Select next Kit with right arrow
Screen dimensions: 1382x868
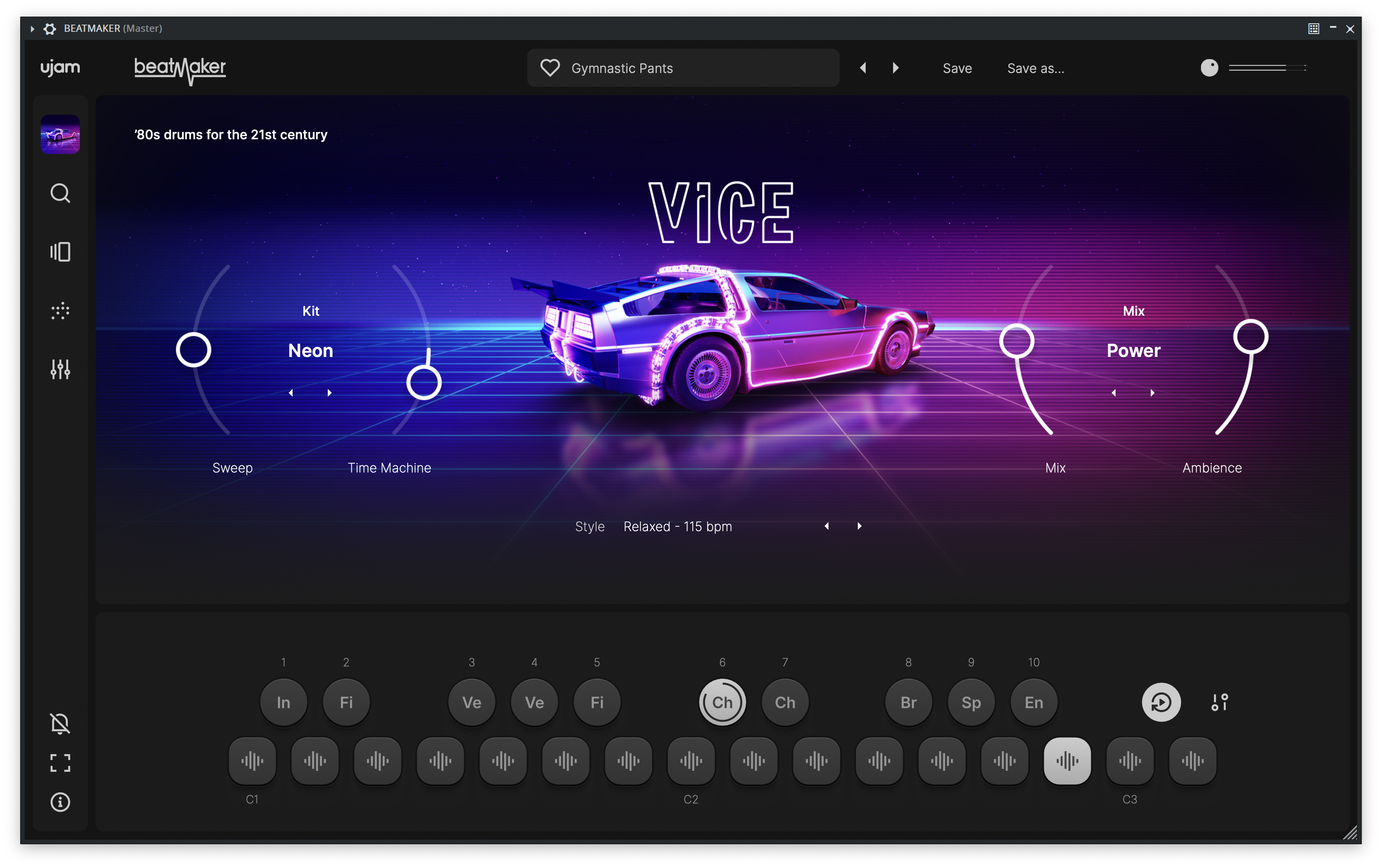click(x=329, y=393)
